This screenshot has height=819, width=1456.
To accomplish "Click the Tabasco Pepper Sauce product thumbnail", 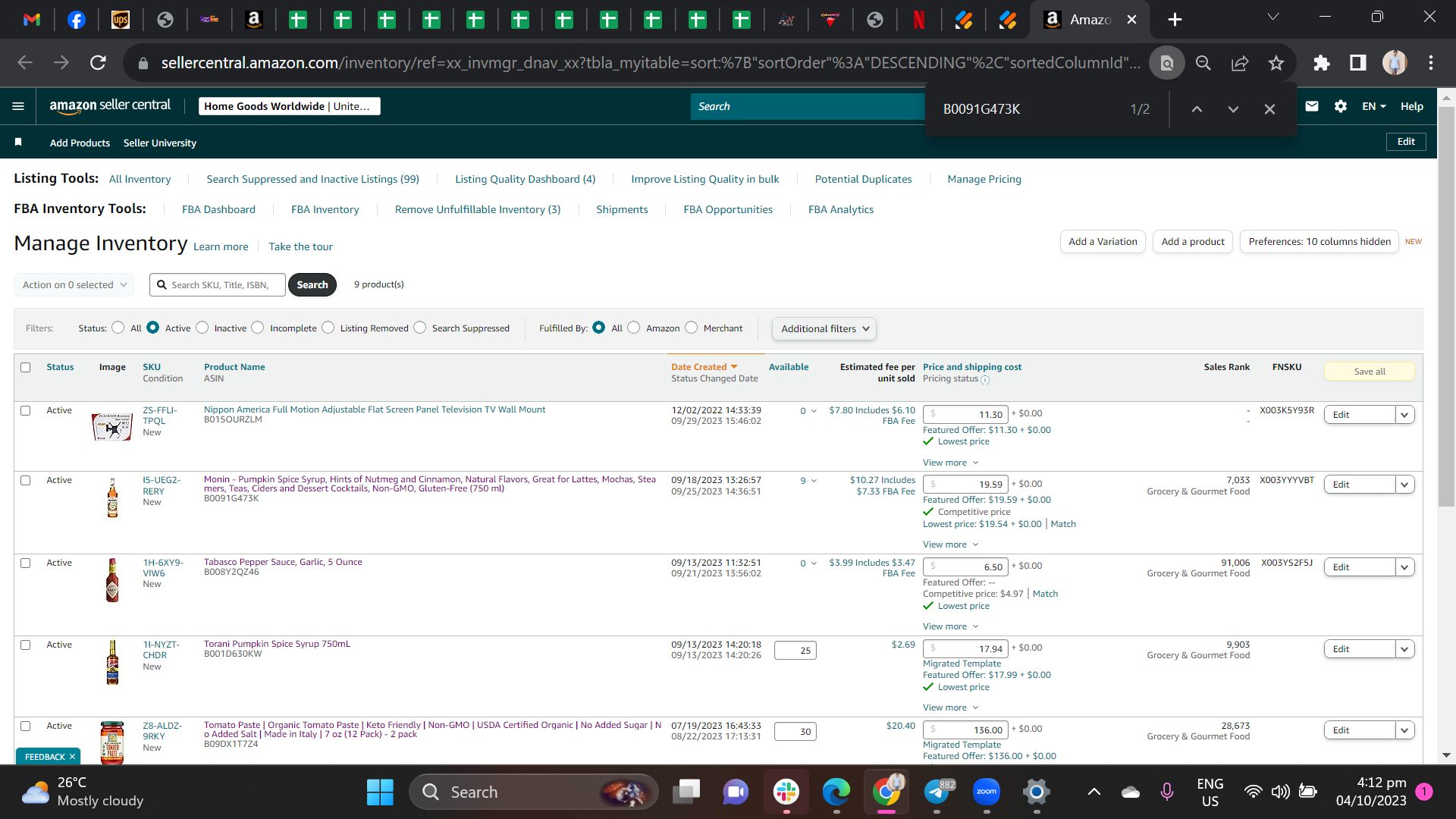I will point(112,580).
